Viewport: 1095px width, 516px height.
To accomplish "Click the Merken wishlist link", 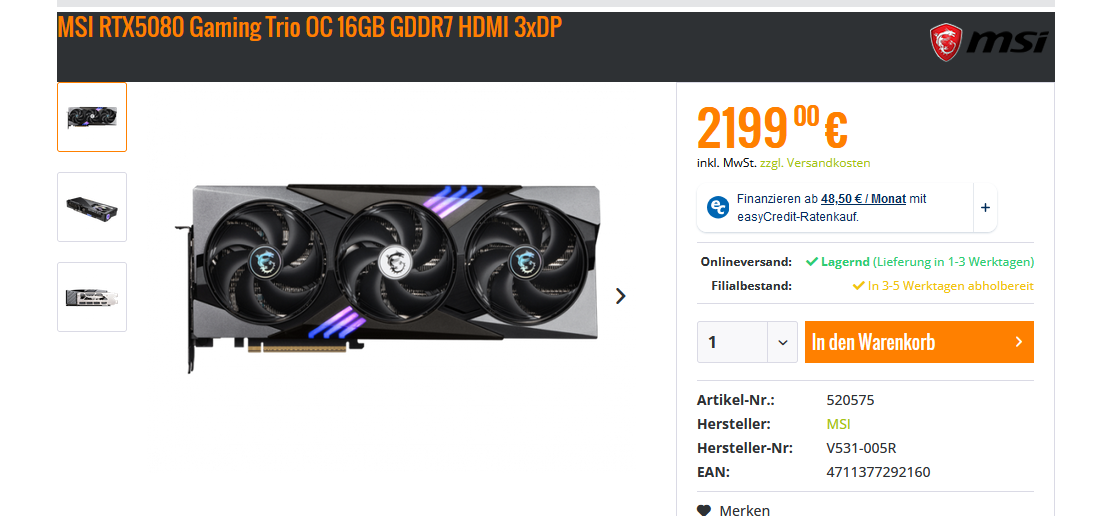I will coord(744,510).
